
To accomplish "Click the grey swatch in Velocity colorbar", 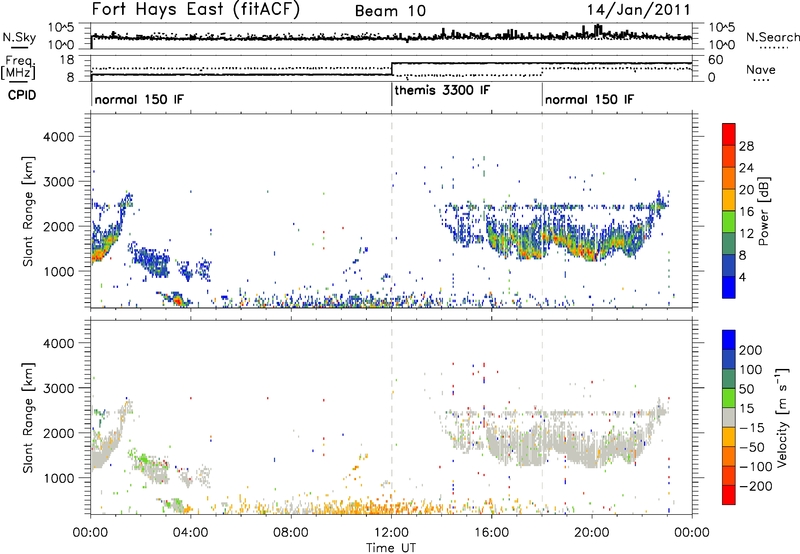I will [729, 418].
